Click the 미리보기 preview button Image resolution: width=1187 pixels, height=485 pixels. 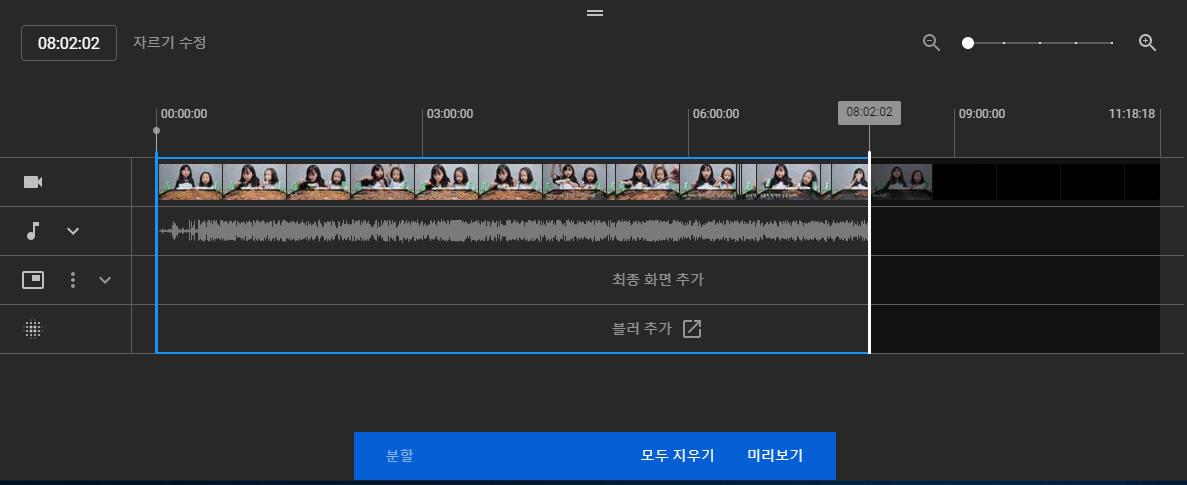point(775,455)
